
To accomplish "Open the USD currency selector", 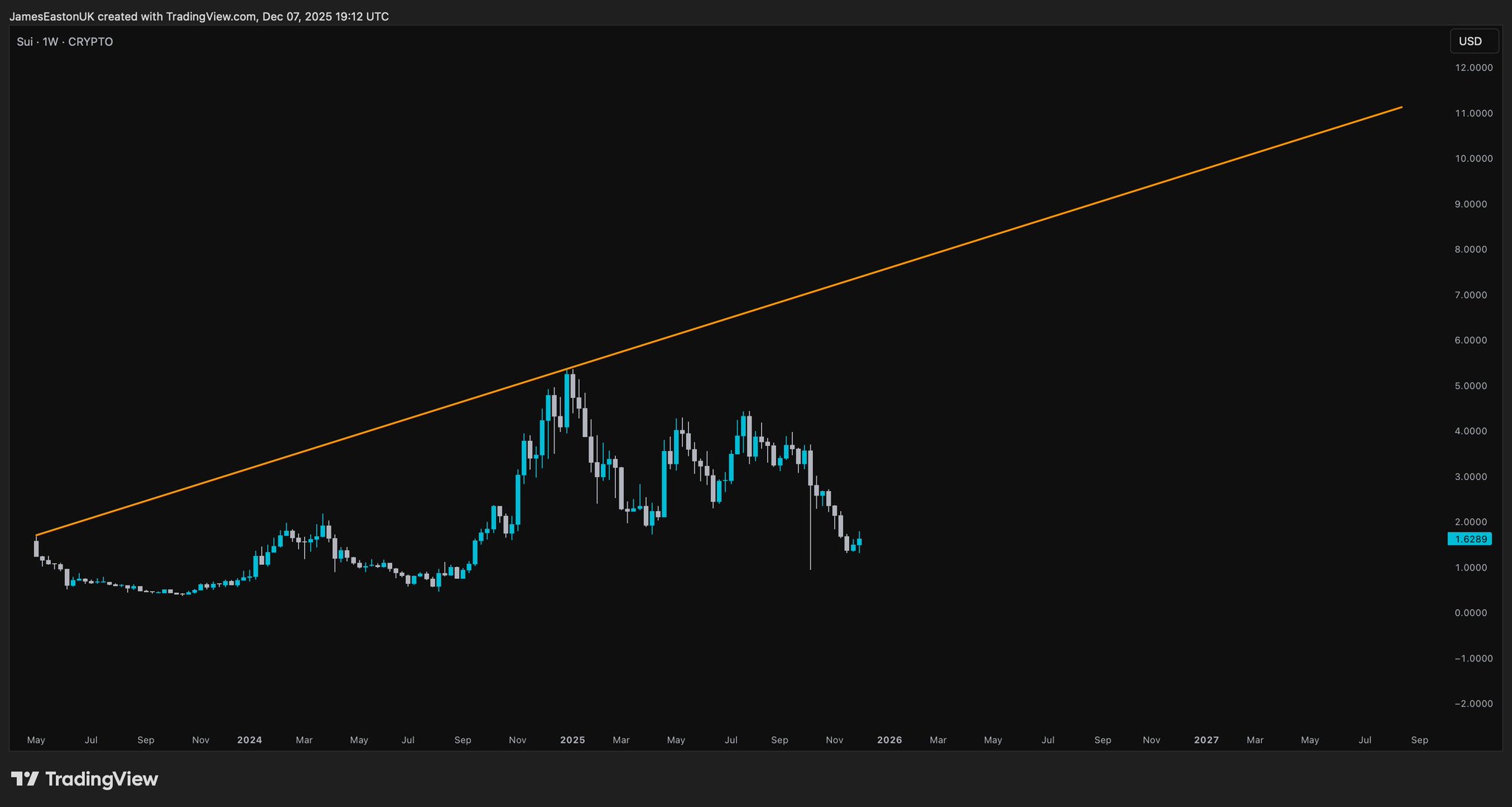I will coord(1474,41).
